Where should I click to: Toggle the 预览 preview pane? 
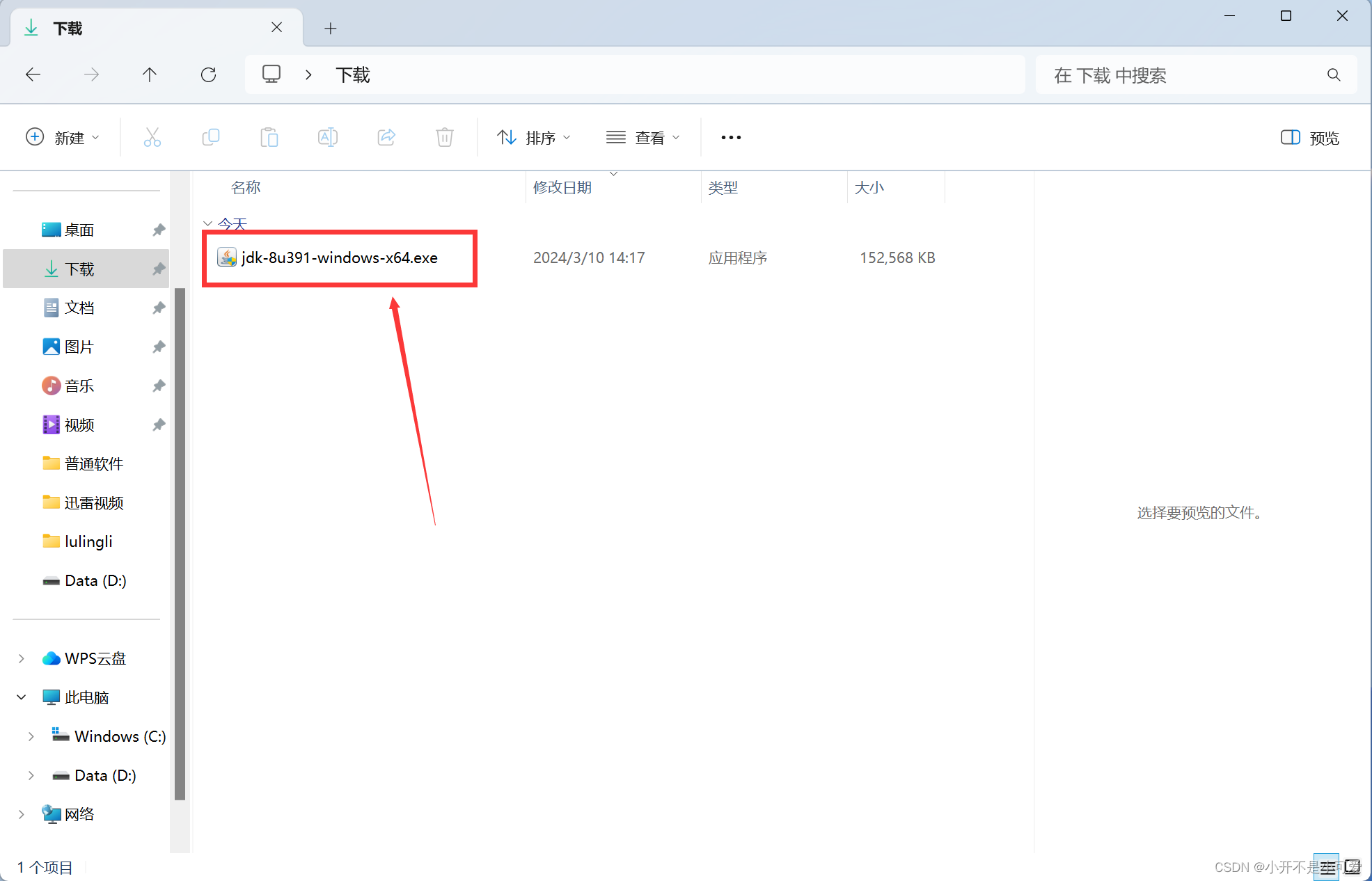pyautogui.click(x=1309, y=138)
